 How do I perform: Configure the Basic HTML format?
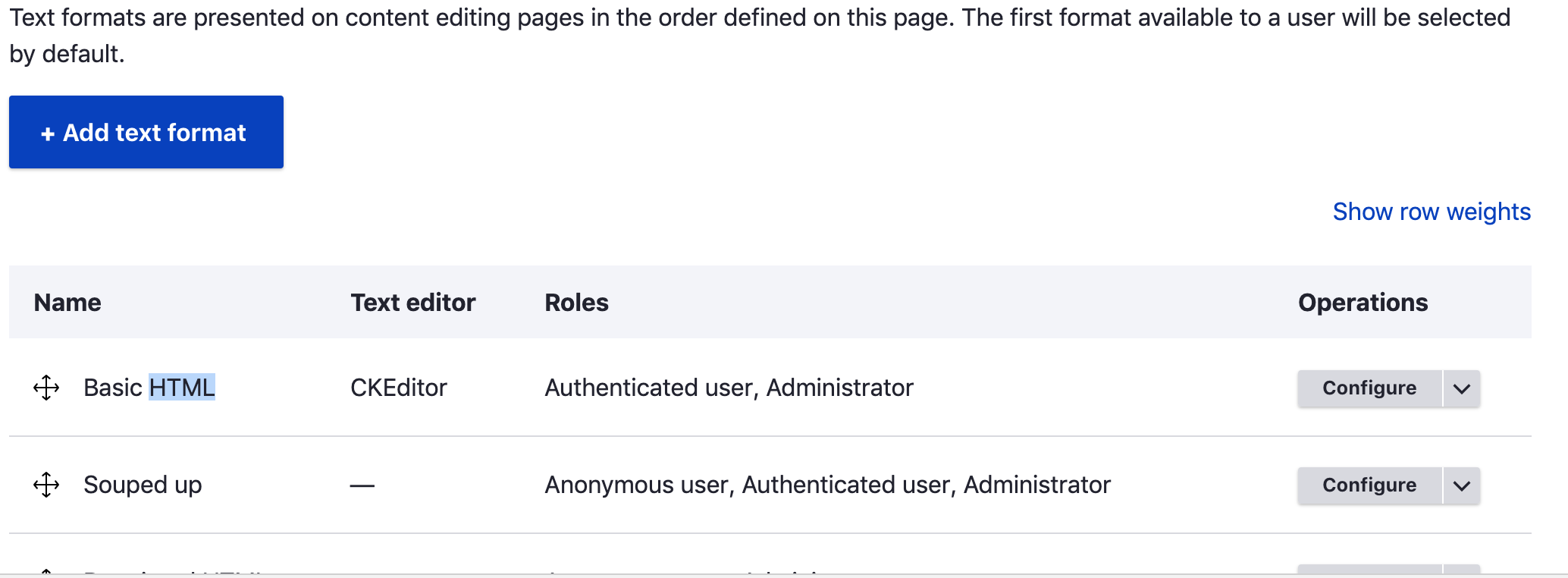coord(1367,388)
